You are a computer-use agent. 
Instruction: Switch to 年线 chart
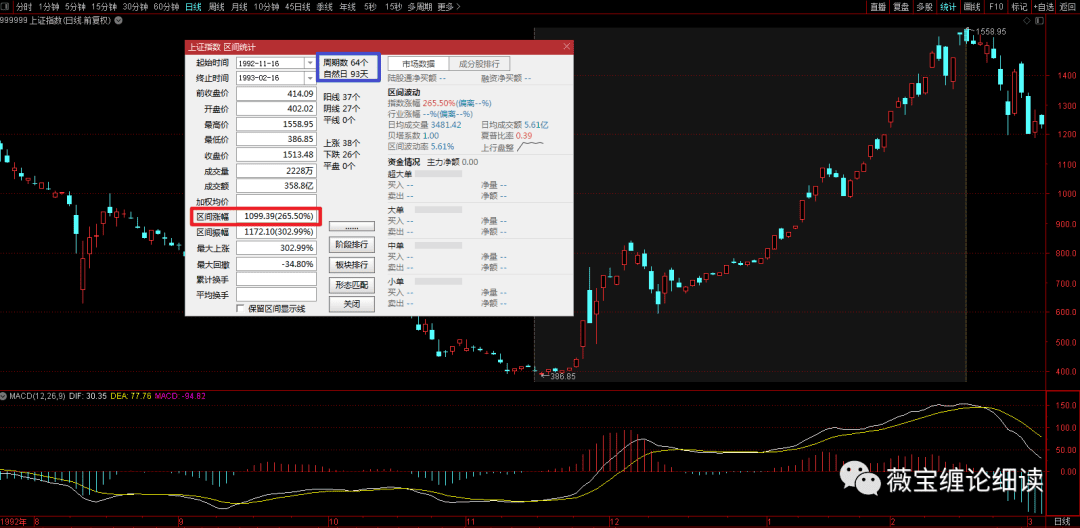click(347, 7)
